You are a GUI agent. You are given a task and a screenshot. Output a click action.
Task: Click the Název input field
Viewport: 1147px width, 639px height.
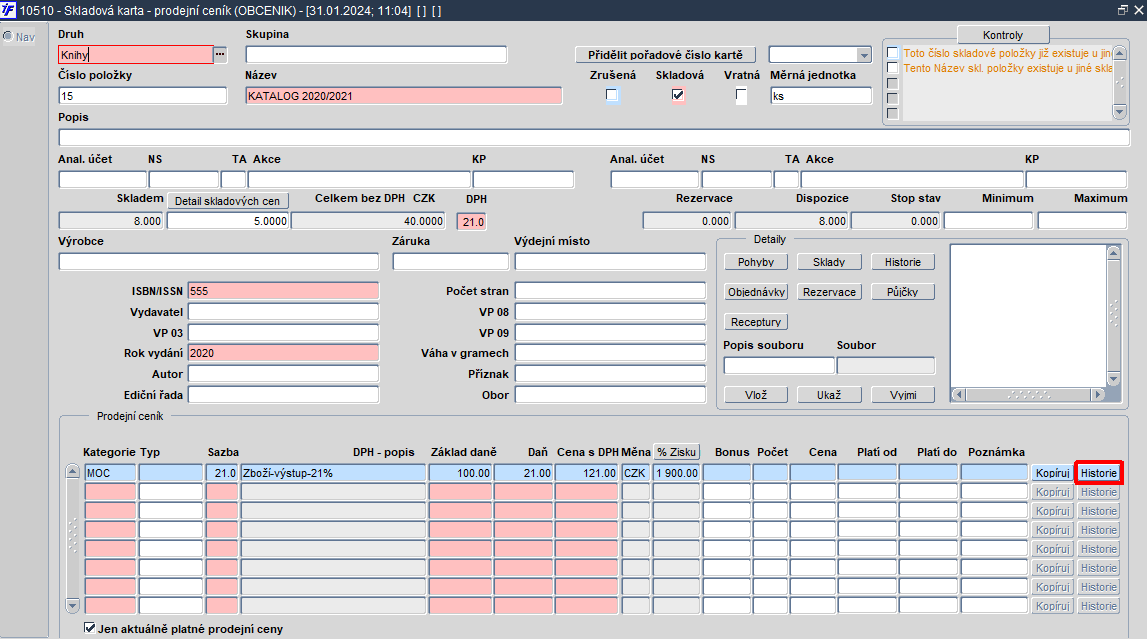(403, 96)
